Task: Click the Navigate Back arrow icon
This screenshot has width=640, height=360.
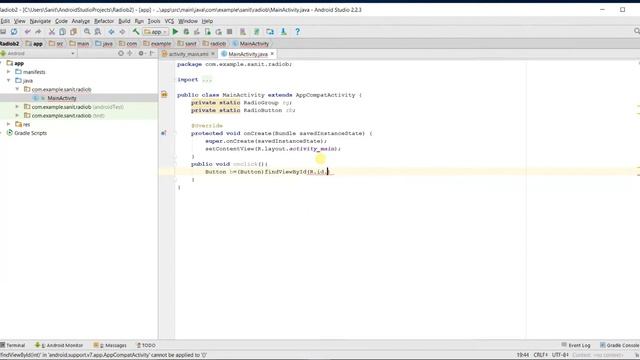Action: (111, 31)
